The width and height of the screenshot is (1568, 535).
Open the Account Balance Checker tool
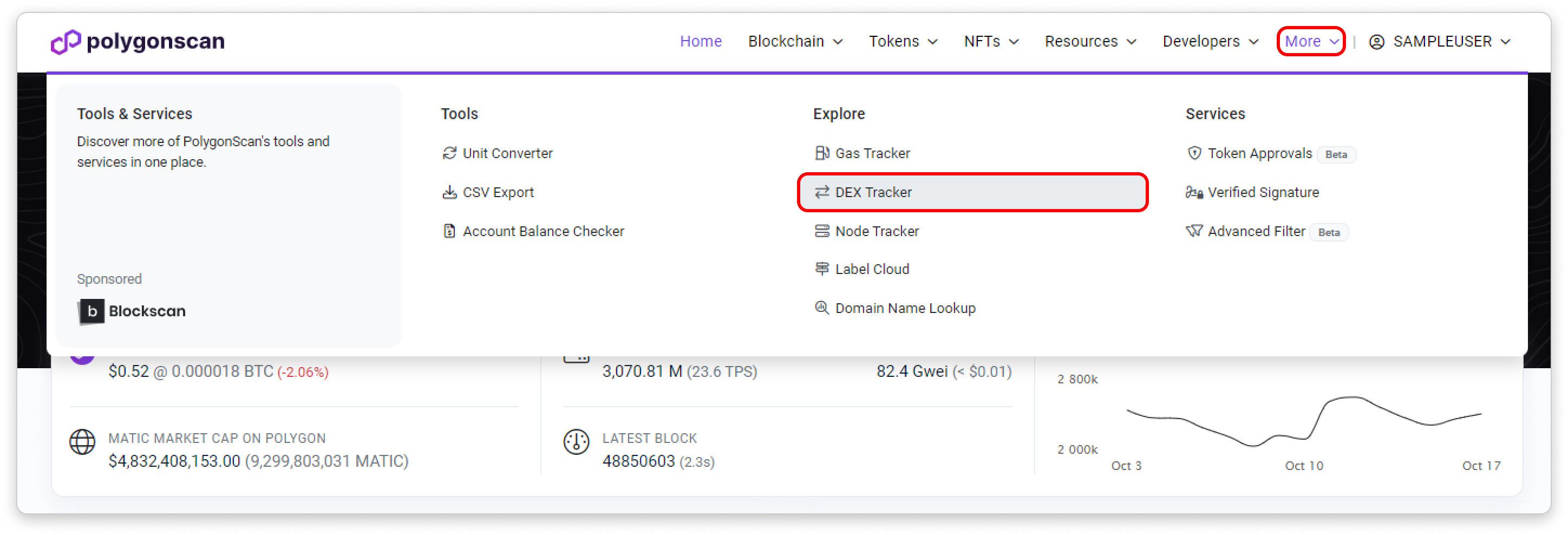click(x=543, y=231)
